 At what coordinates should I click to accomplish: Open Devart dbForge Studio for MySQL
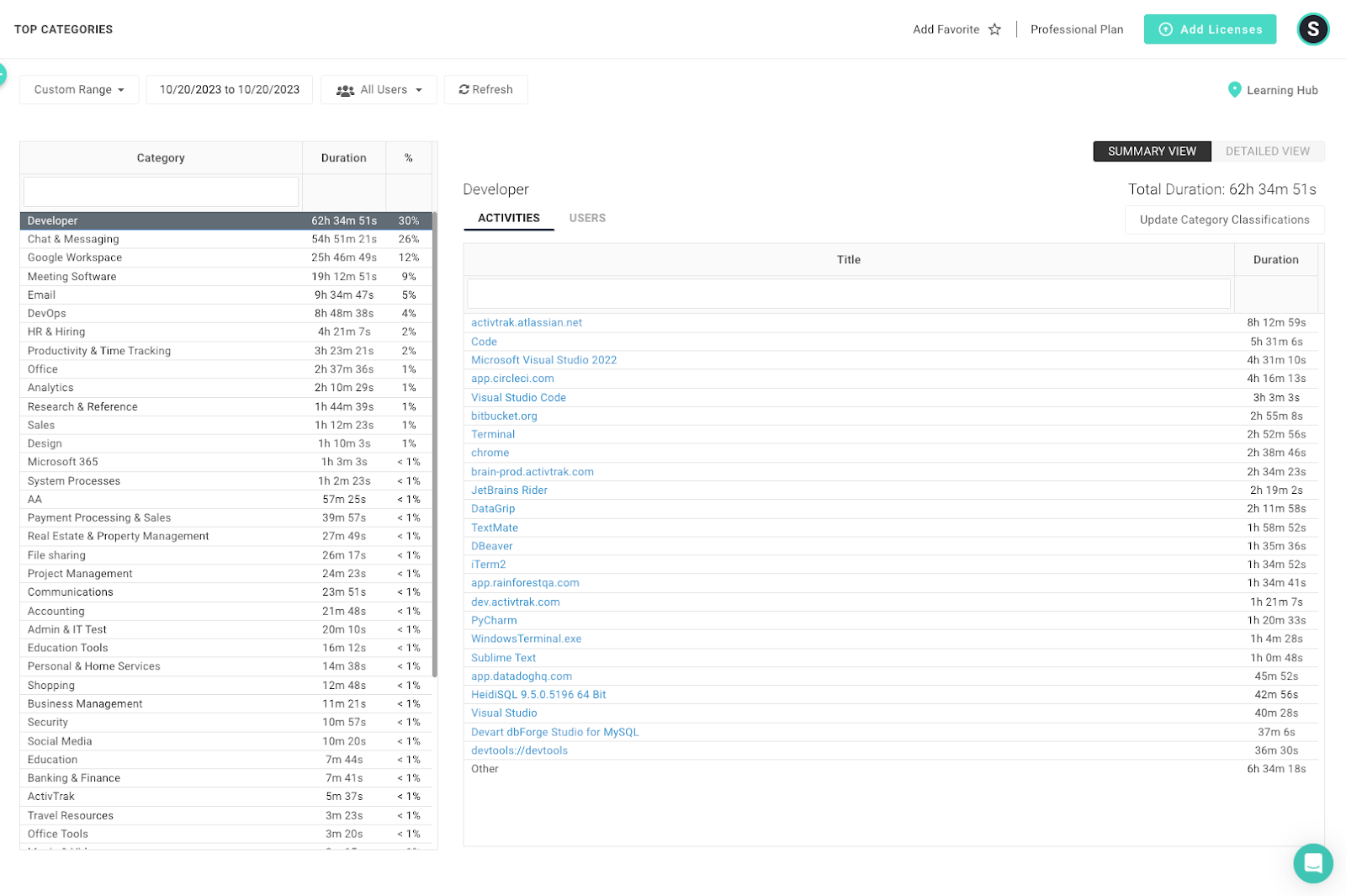[555, 732]
